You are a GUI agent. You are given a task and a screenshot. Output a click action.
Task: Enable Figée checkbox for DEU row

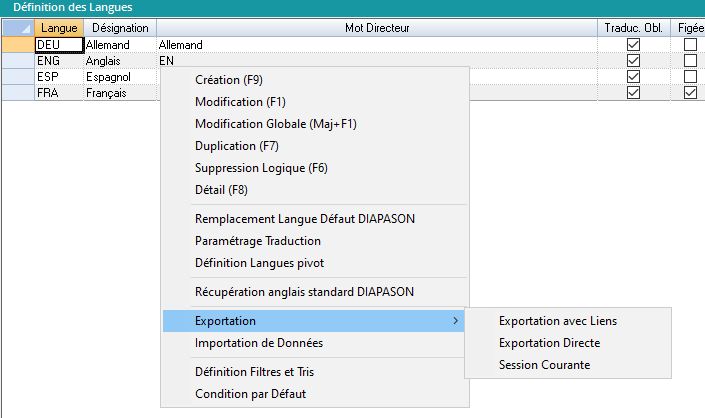(690, 45)
